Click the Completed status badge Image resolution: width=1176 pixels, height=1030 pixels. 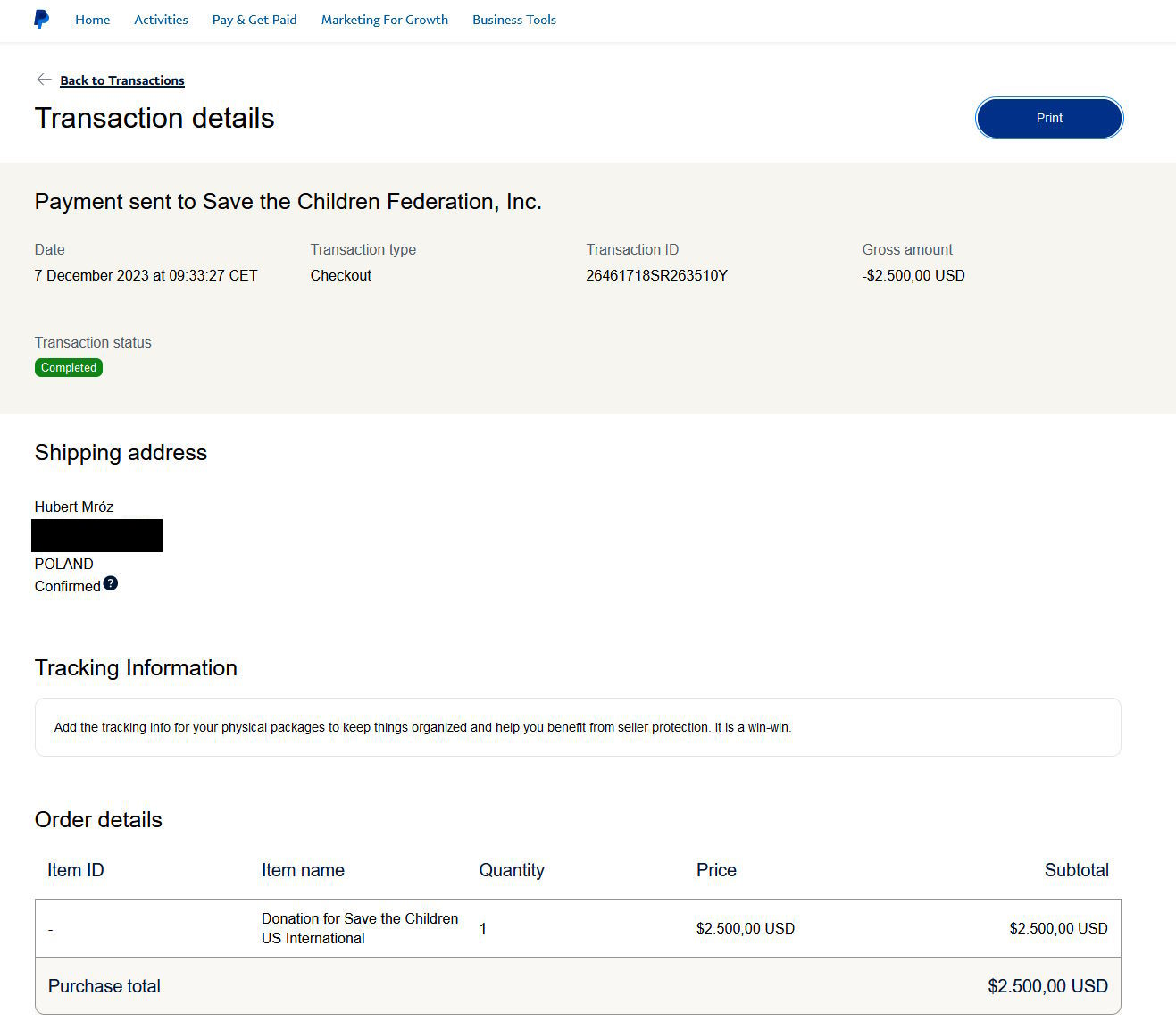click(69, 367)
